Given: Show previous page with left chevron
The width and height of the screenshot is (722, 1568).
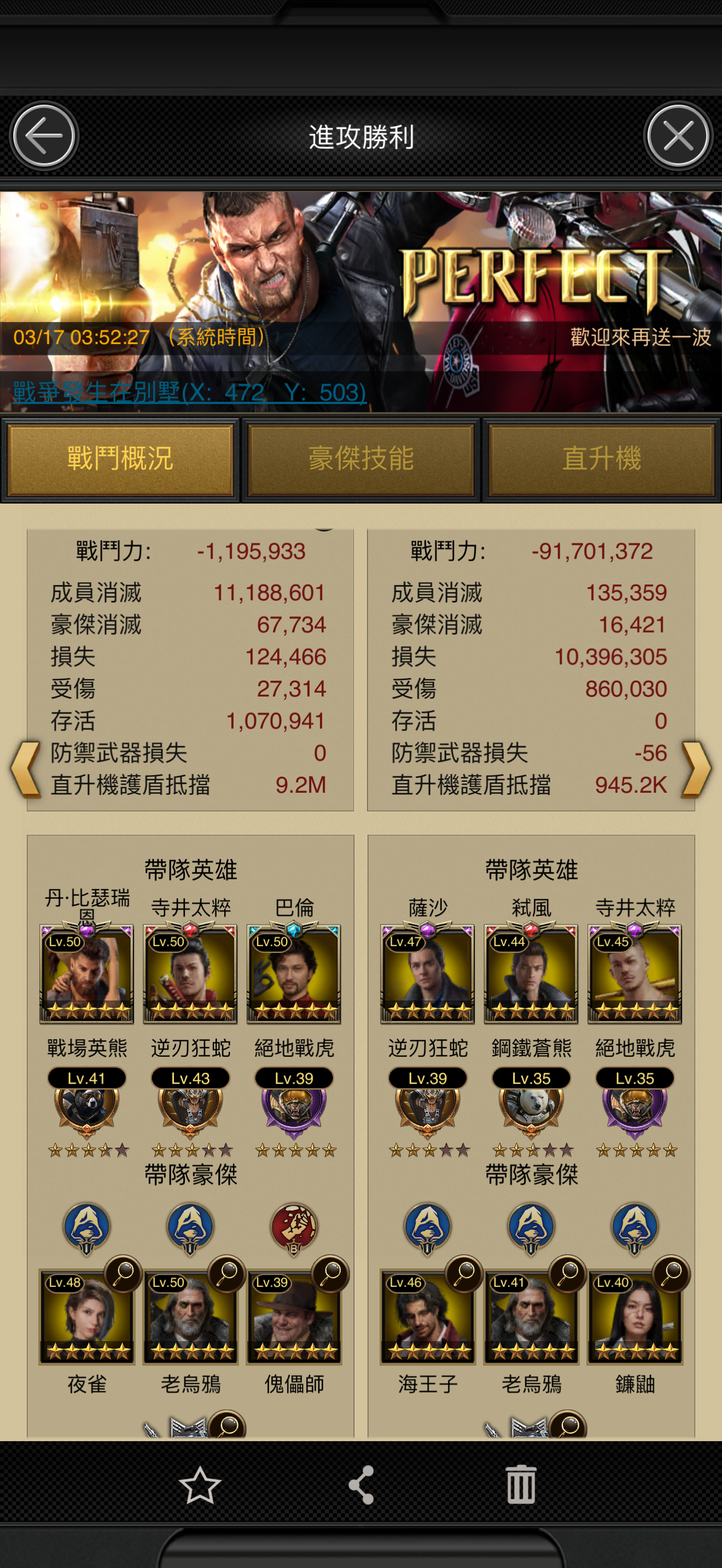Looking at the screenshot, I should 26,769.
